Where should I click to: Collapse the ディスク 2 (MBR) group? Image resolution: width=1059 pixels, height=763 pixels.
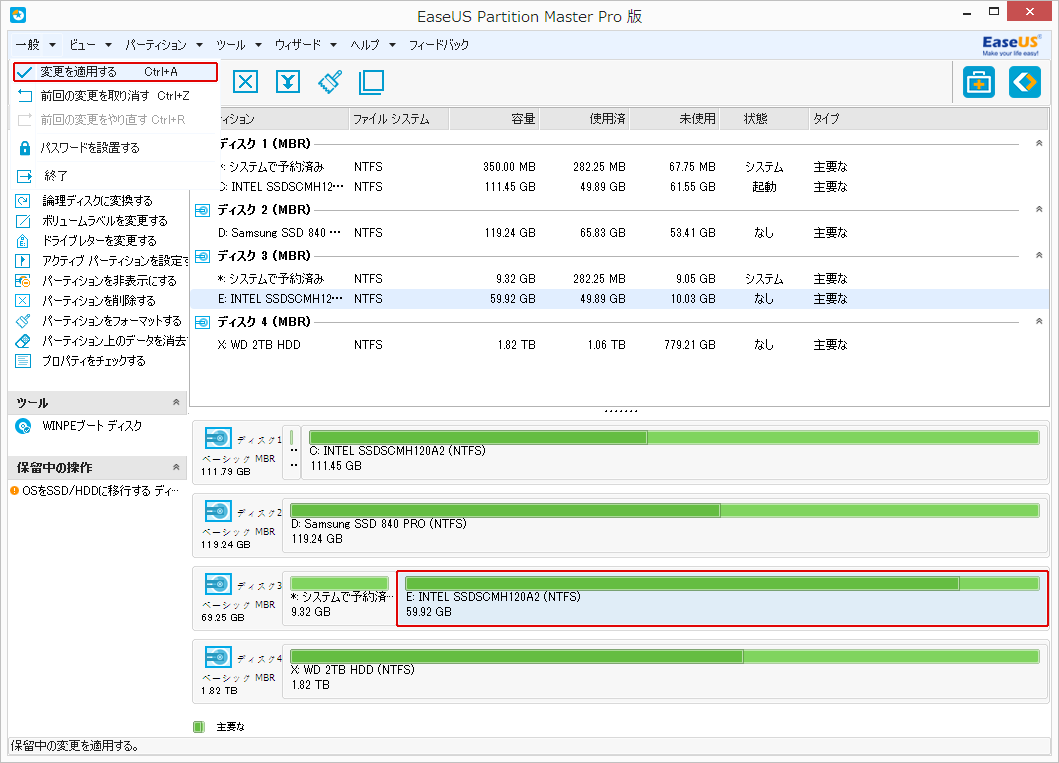(x=1039, y=209)
